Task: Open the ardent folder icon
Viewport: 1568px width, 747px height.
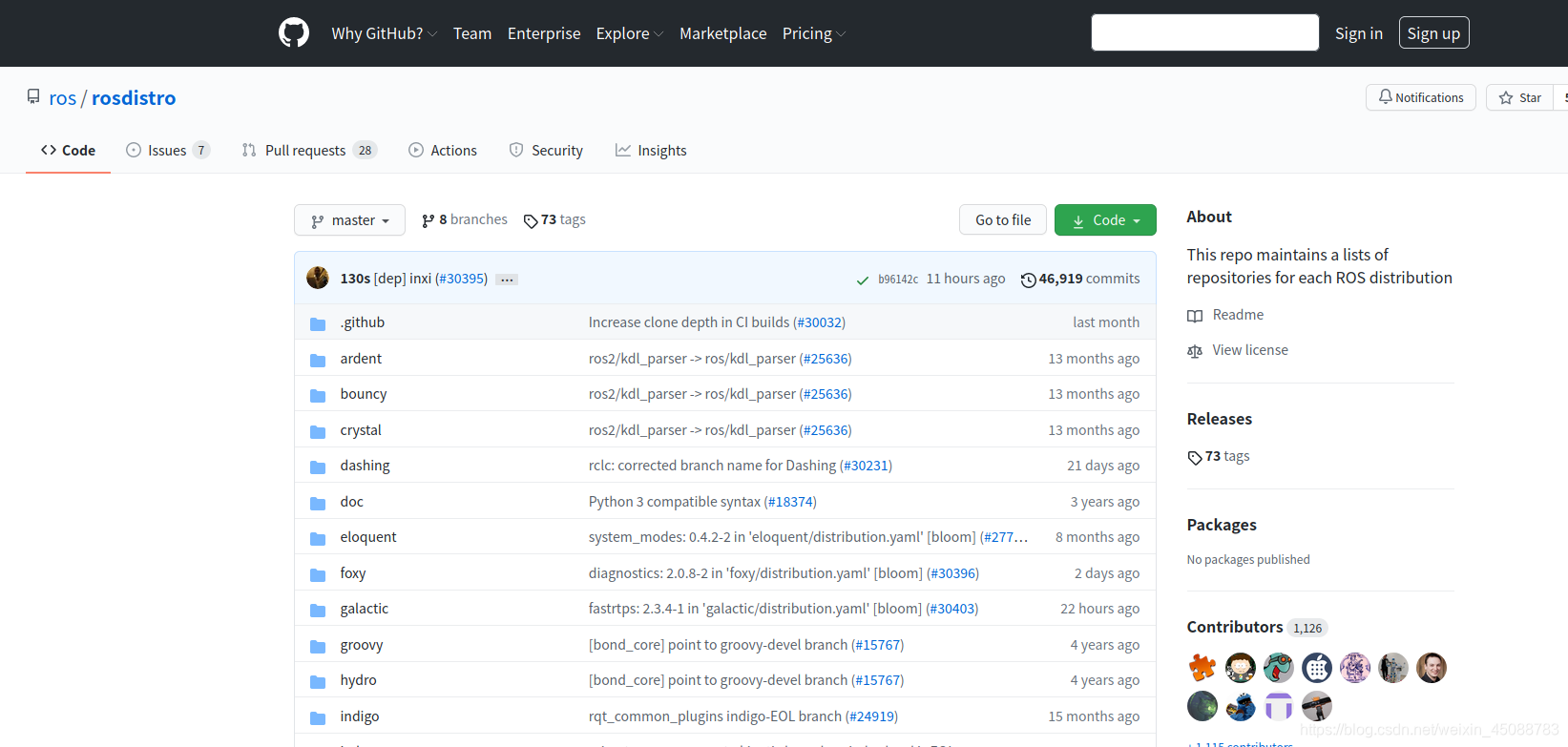Action: click(x=318, y=360)
